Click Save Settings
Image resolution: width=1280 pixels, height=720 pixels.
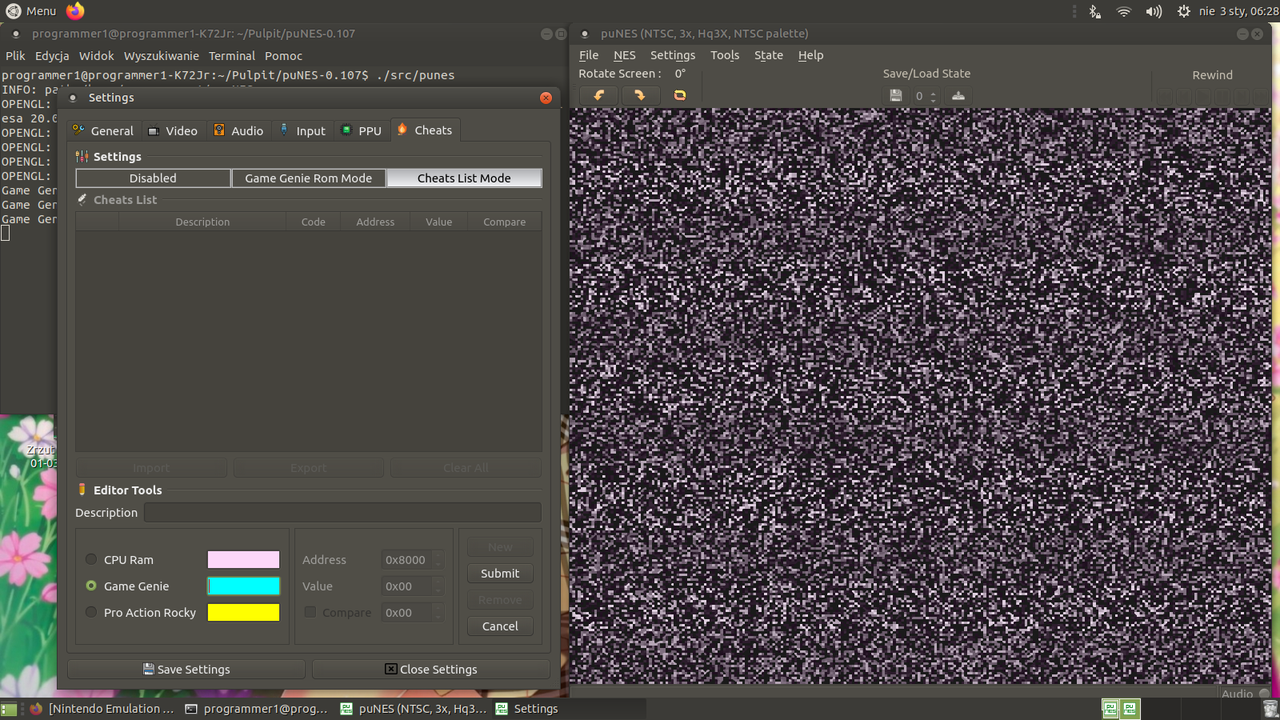point(186,669)
